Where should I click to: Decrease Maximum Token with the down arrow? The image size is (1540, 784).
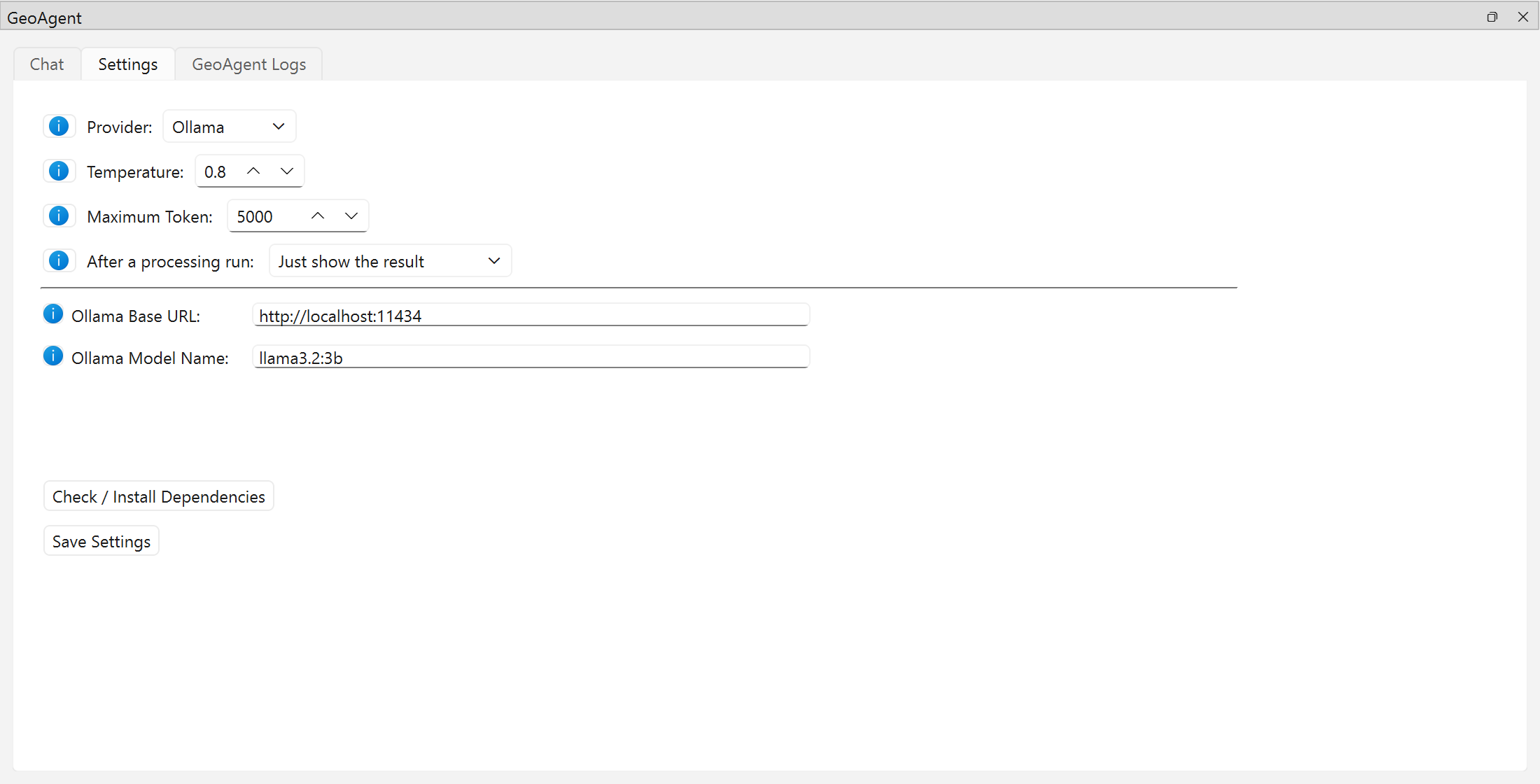351,216
